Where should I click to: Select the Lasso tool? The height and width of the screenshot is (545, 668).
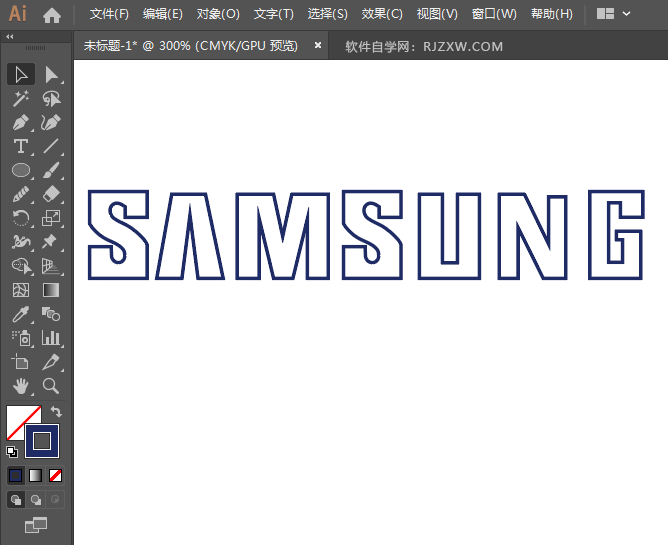[x=51, y=98]
